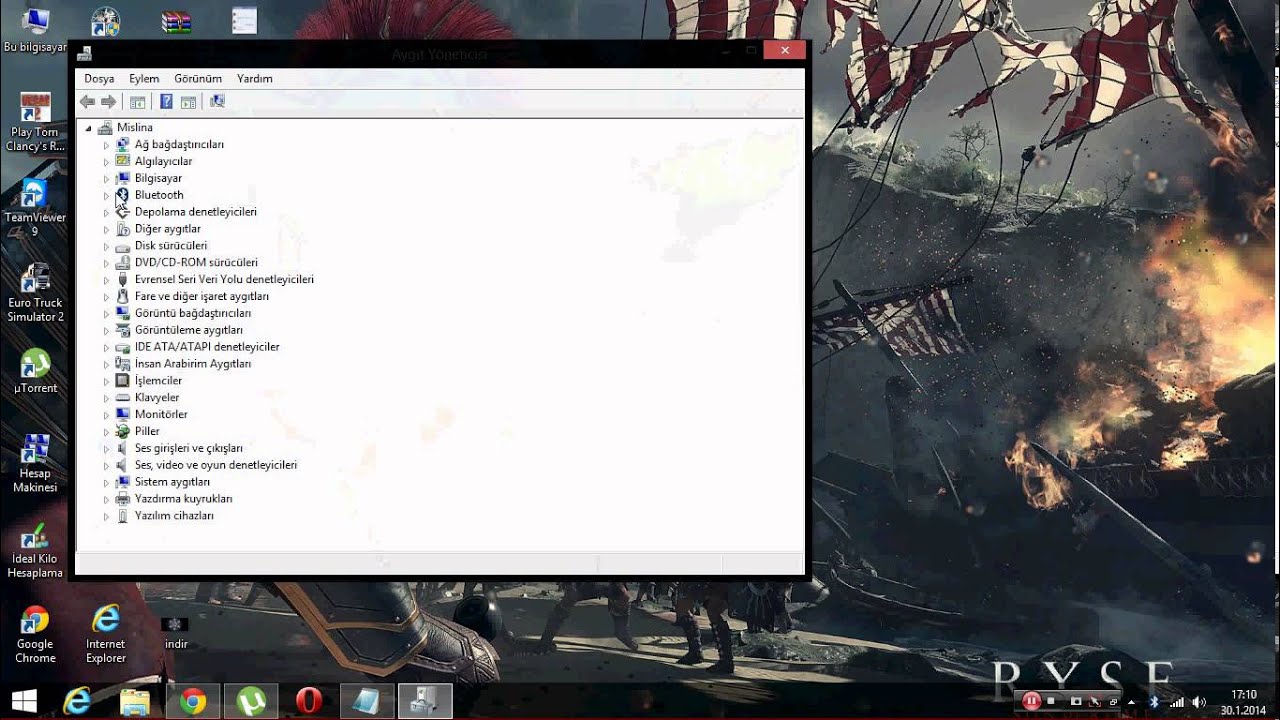Click the Forward arrow in Device Manager toolbar
Image resolution: width=1280 pixels, height=720 pixels.
pos(109,102)
